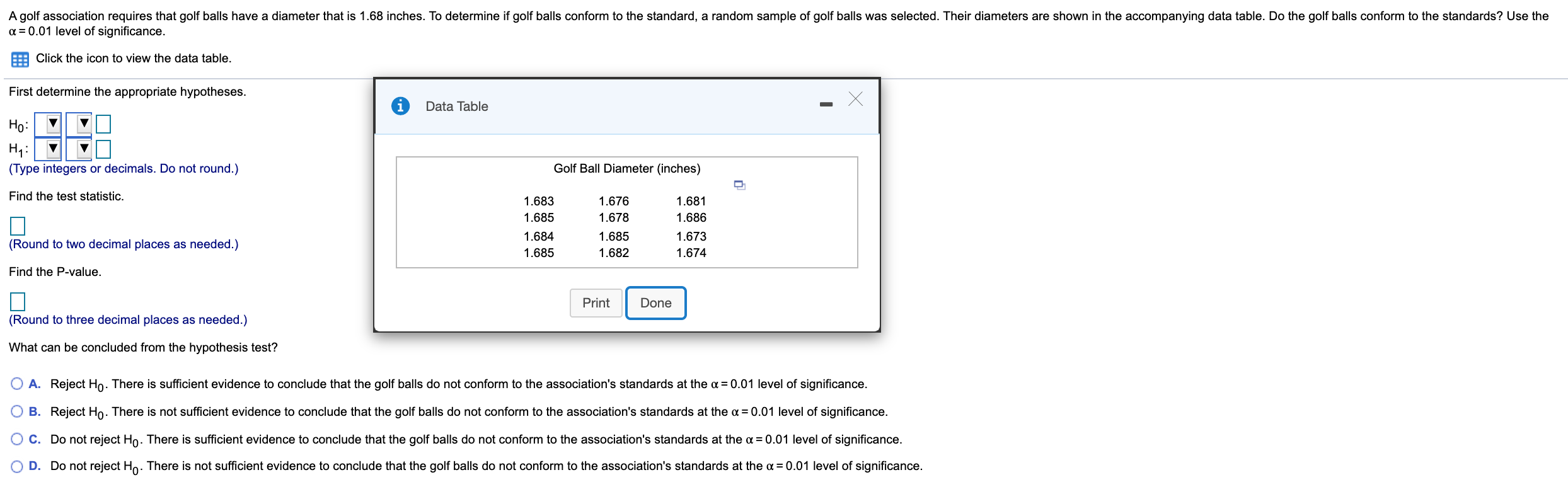Viewport: 1568px width, 499px height.
Task: Open the first H1 parameter dropdown
Action: point(48,149)
